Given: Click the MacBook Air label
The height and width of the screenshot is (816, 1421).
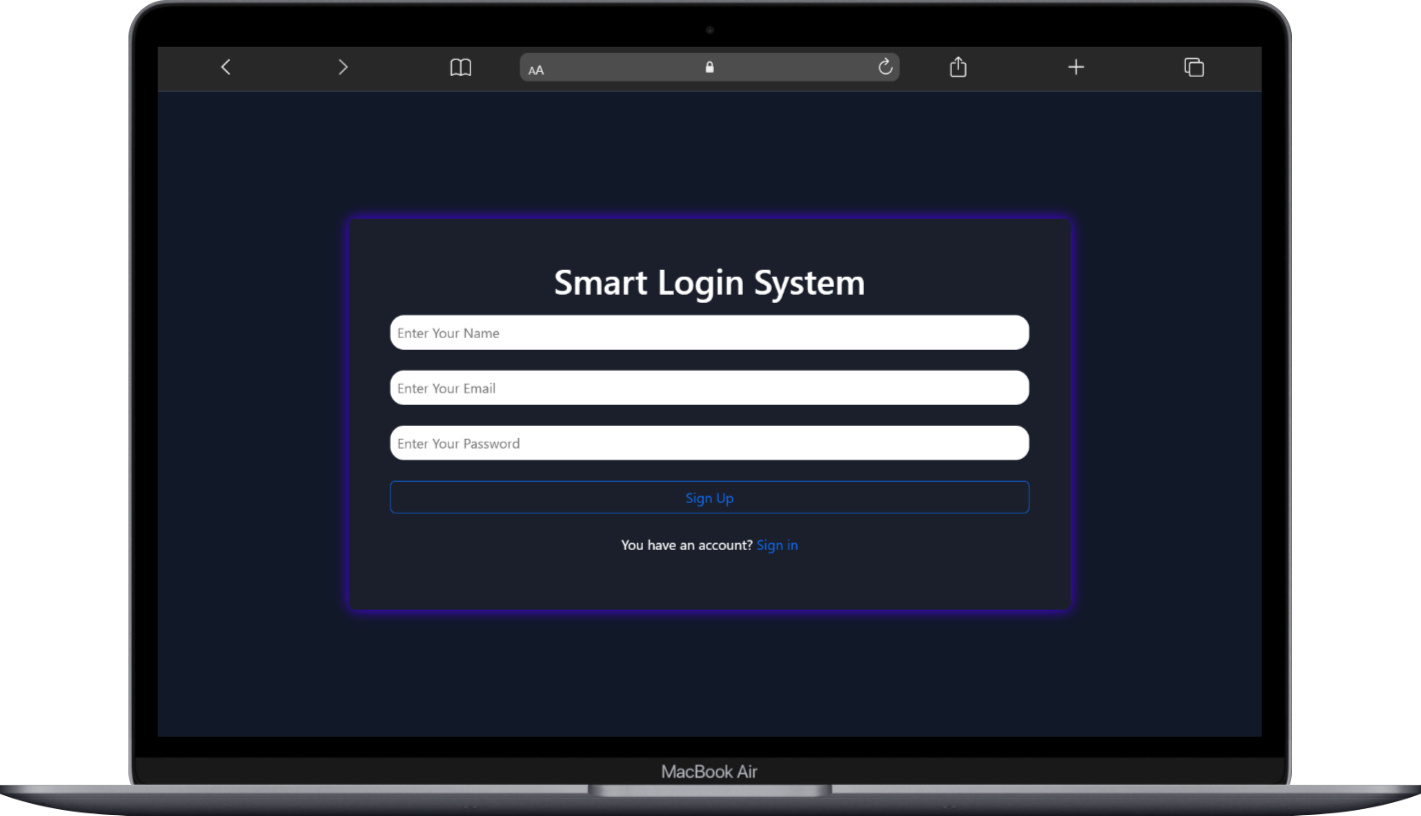Looking at the screenshot, I should click(x=709, y=772).
